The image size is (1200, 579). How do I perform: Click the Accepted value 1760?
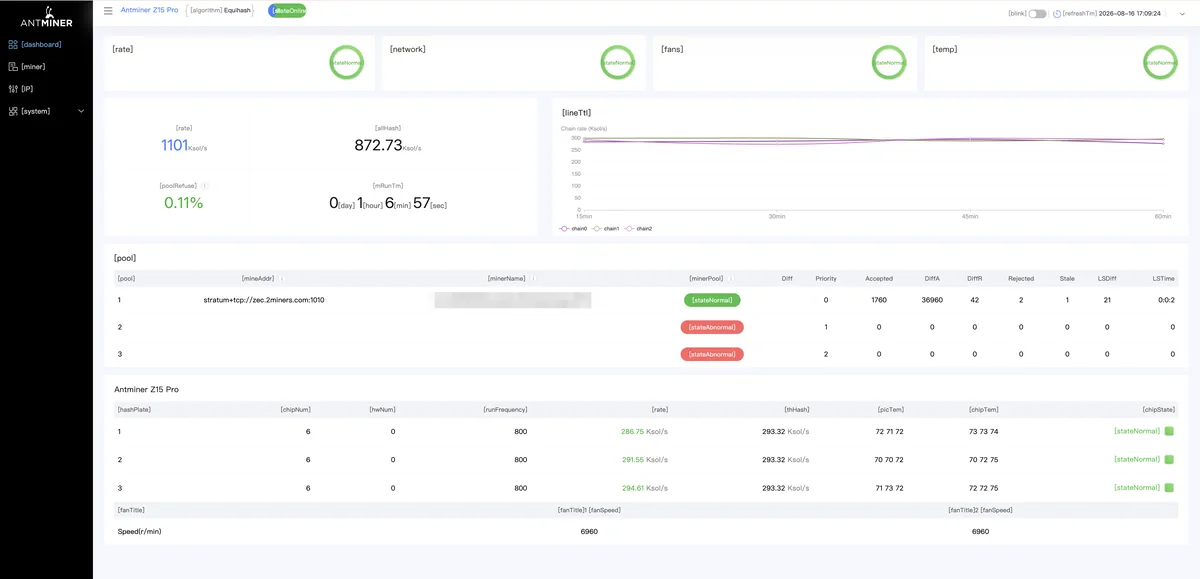pos(879,300)
